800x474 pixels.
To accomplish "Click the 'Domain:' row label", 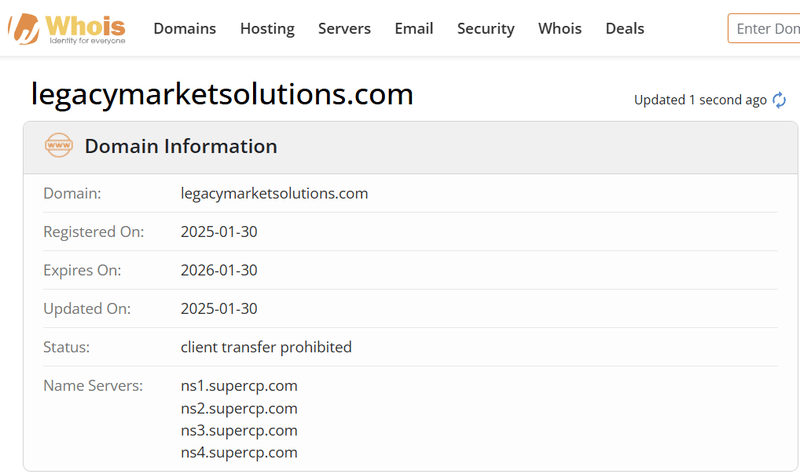I will 72,193.
